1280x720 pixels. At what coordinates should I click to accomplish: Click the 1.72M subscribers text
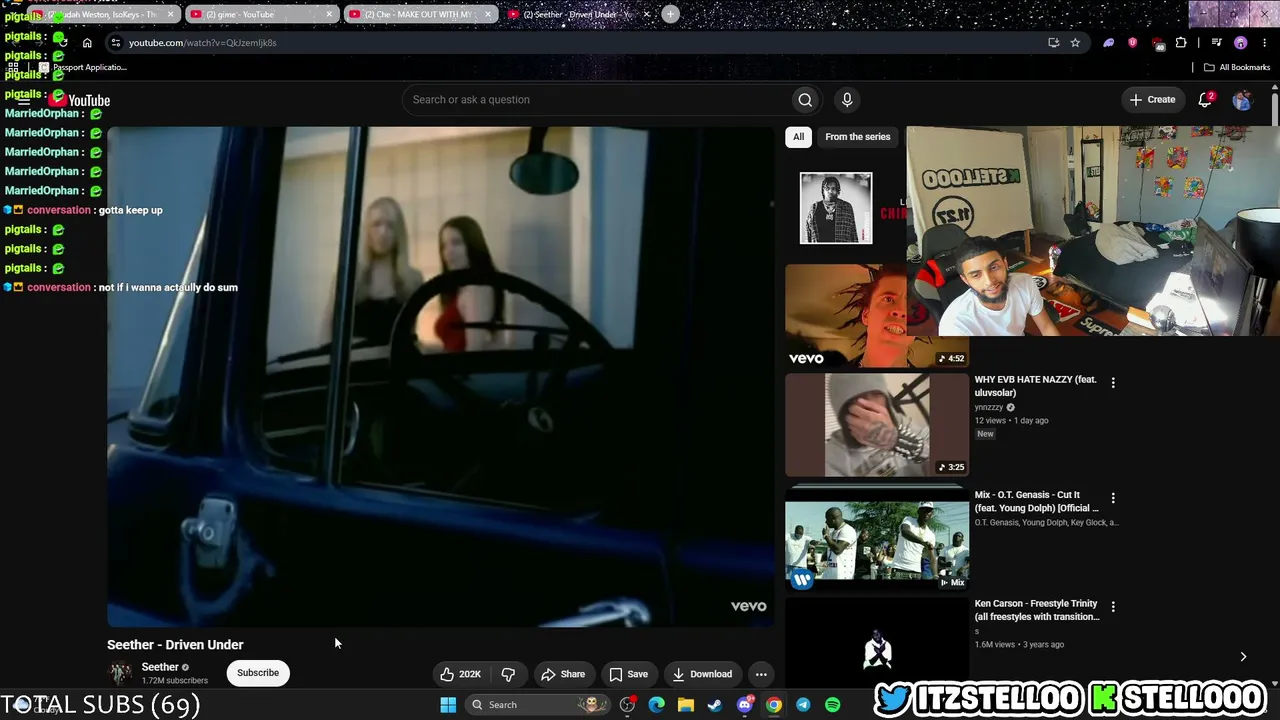pos(175,681)
